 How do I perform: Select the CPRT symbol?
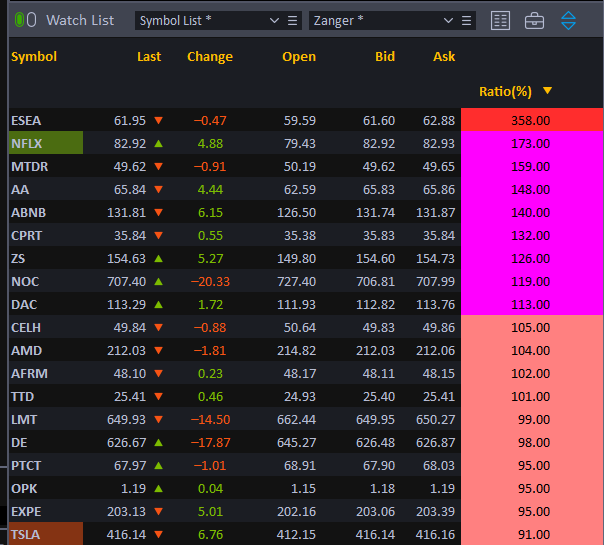27,235
